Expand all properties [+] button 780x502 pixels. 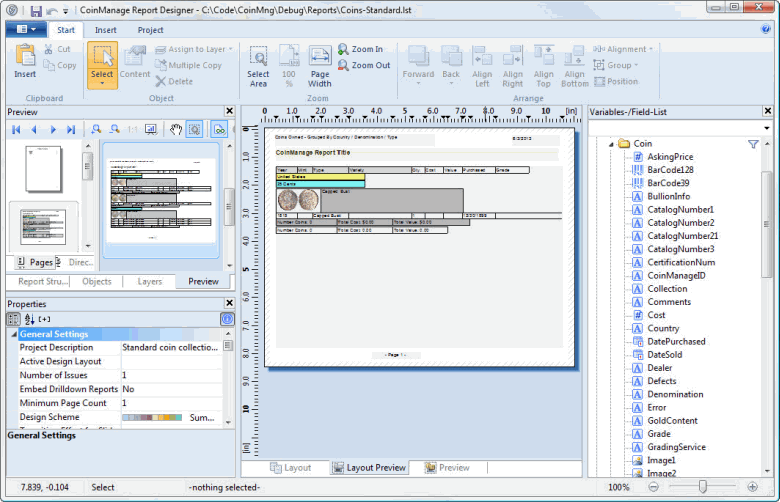click(x=44, y=319)
